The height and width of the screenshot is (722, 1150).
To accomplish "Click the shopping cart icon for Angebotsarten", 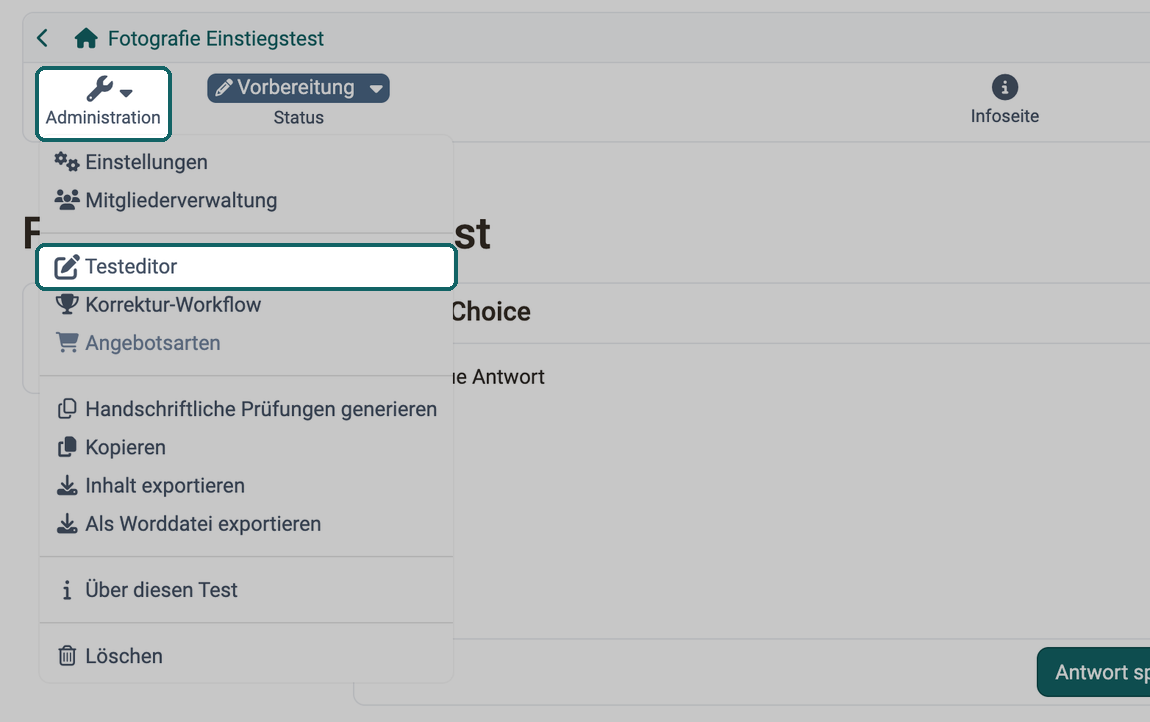I will point(67,343).
